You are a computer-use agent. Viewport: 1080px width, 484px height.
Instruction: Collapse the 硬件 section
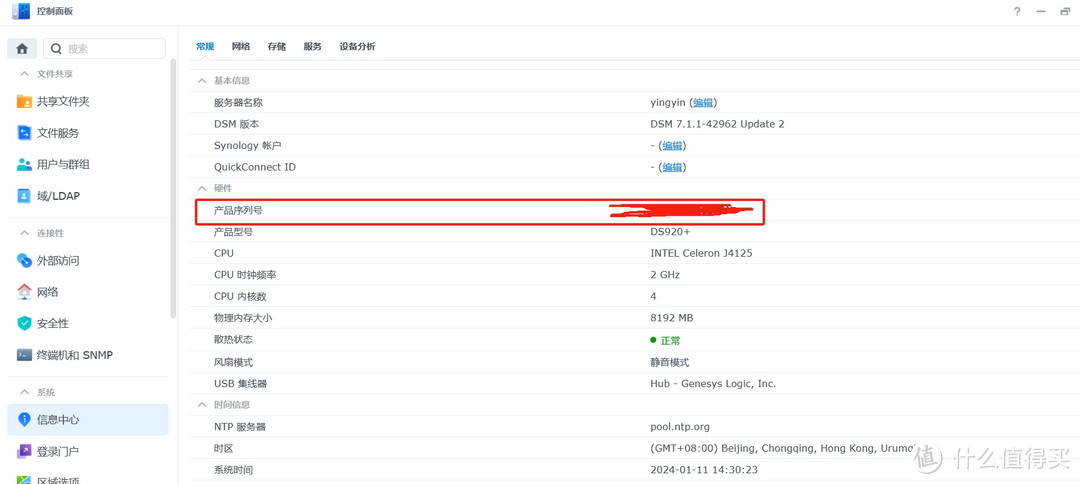coord(202,188)
